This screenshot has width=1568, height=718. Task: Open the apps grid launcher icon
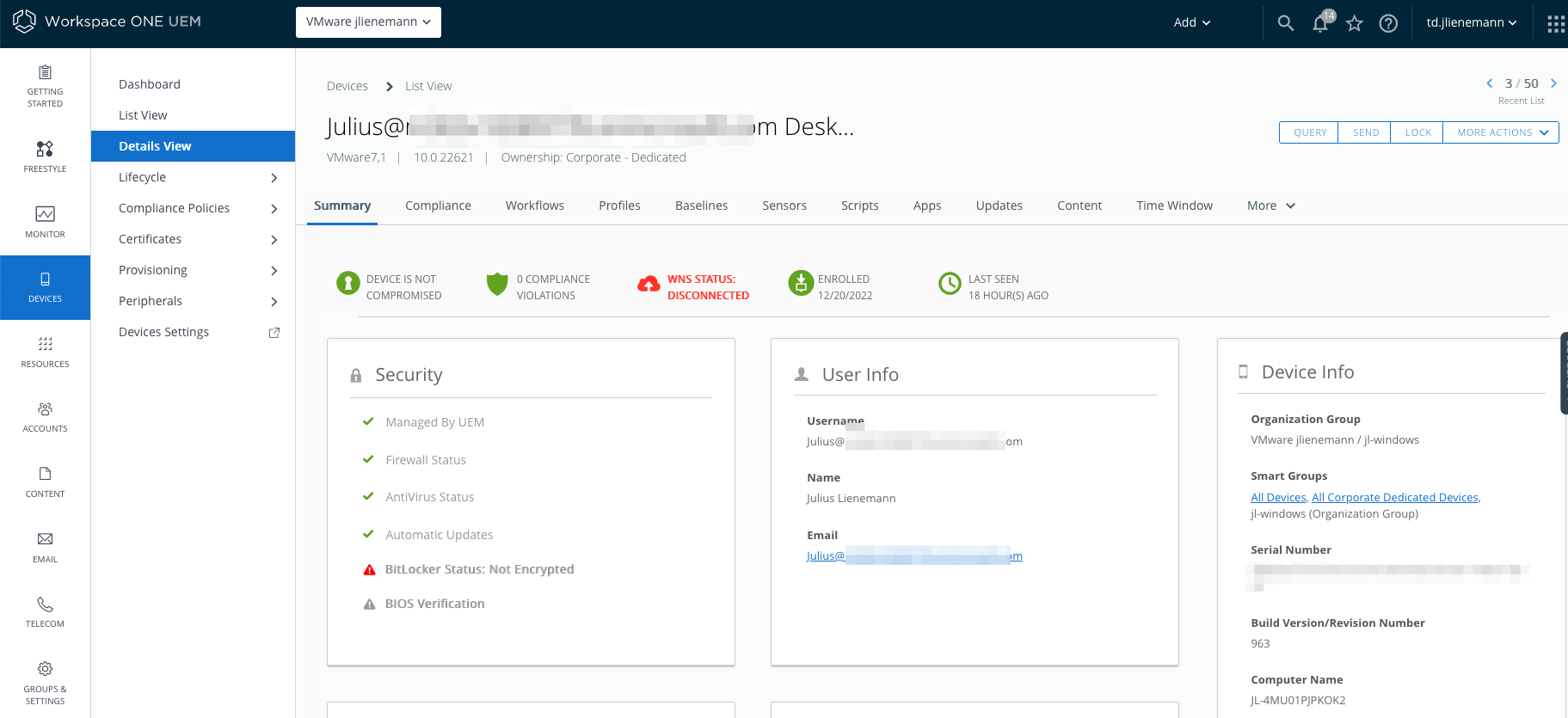tap(1555, 24)
